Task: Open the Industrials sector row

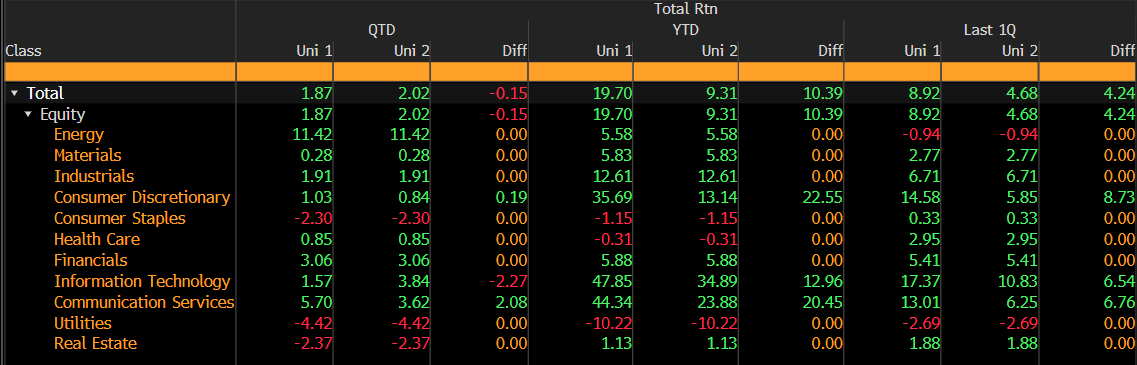Action: [x=94, y=177]
